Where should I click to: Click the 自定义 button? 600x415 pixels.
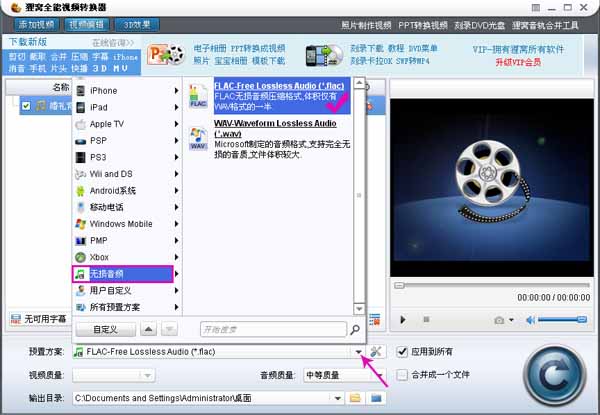pos(106,329)
